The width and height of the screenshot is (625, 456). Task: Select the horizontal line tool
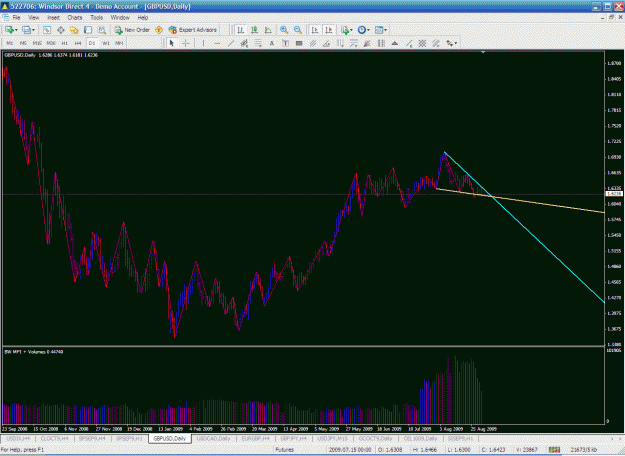point(217,43)
